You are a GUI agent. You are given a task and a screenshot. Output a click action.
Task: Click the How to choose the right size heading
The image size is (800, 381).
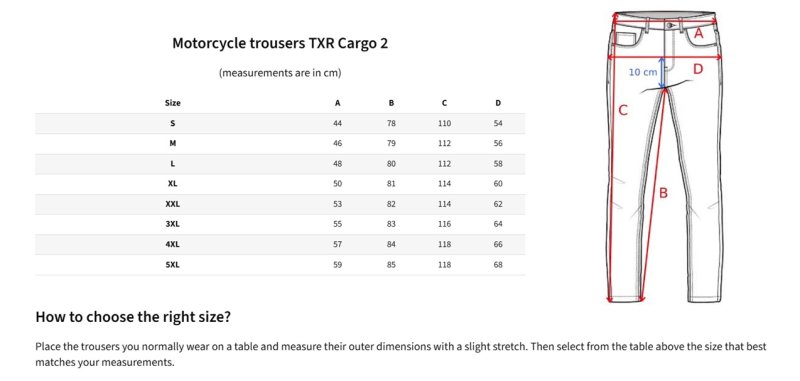(x=133, y=317)
